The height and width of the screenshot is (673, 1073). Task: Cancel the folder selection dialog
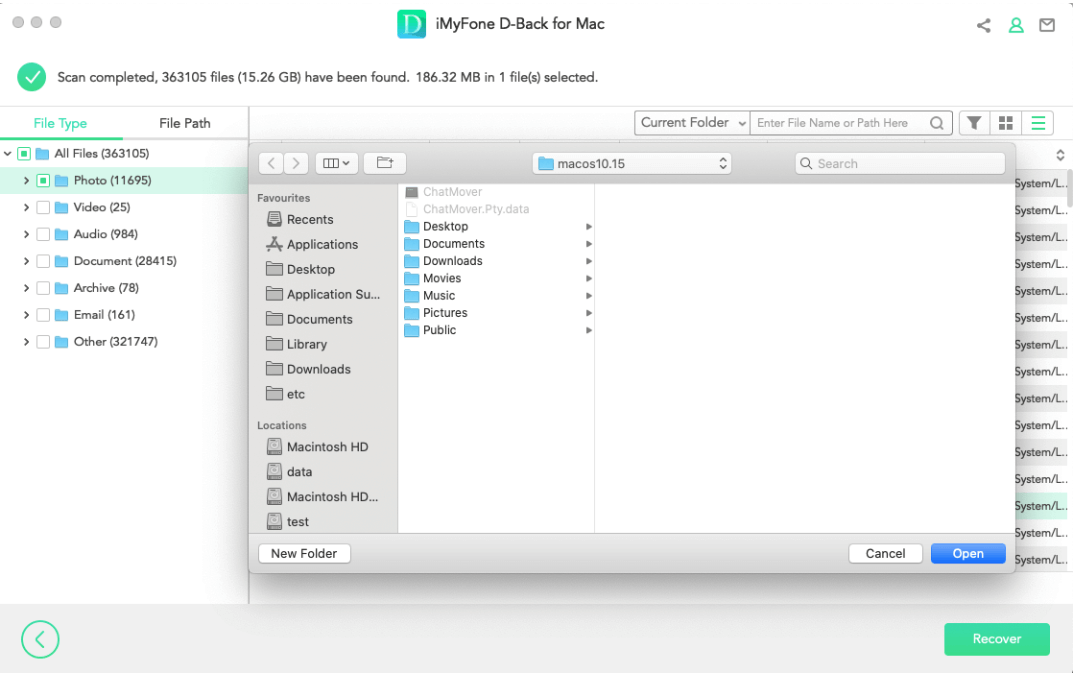point(885,553)
